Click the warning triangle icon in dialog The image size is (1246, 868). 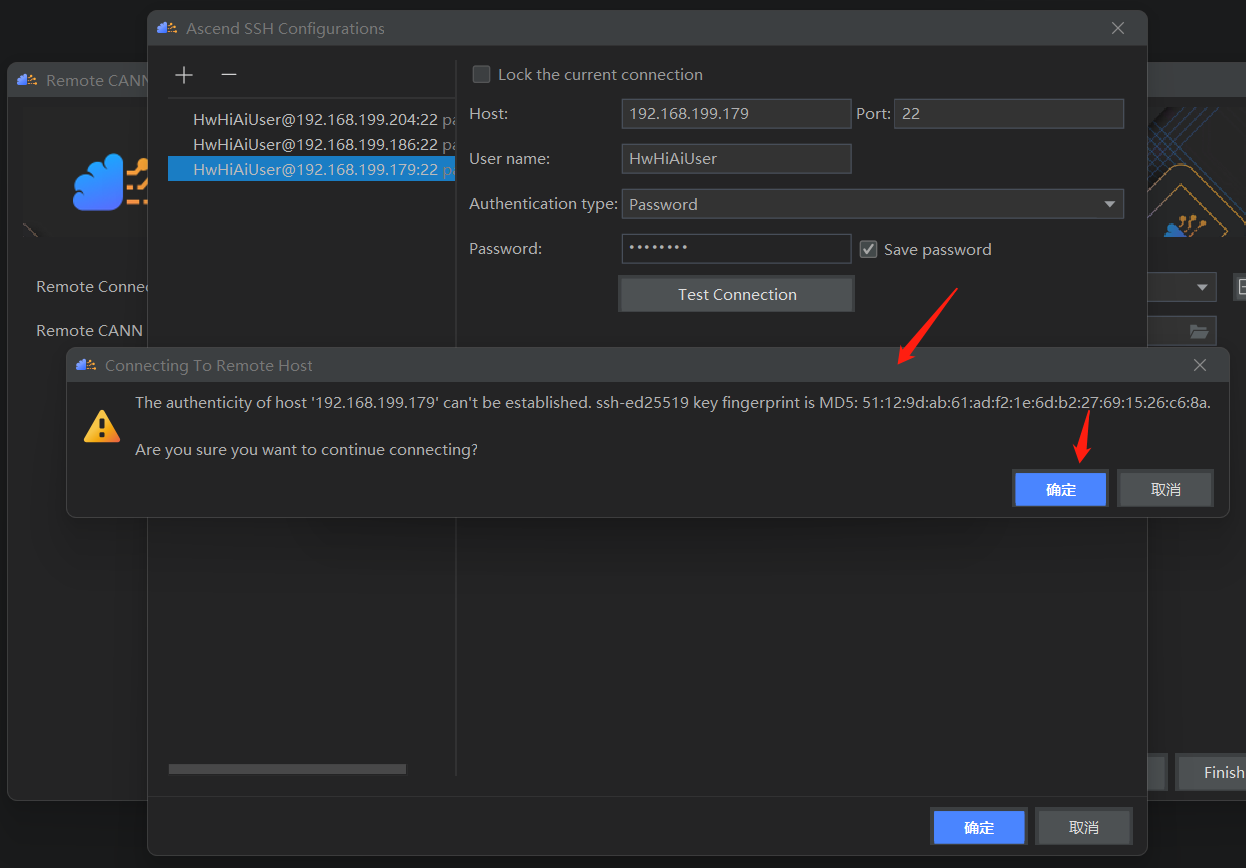101,426
